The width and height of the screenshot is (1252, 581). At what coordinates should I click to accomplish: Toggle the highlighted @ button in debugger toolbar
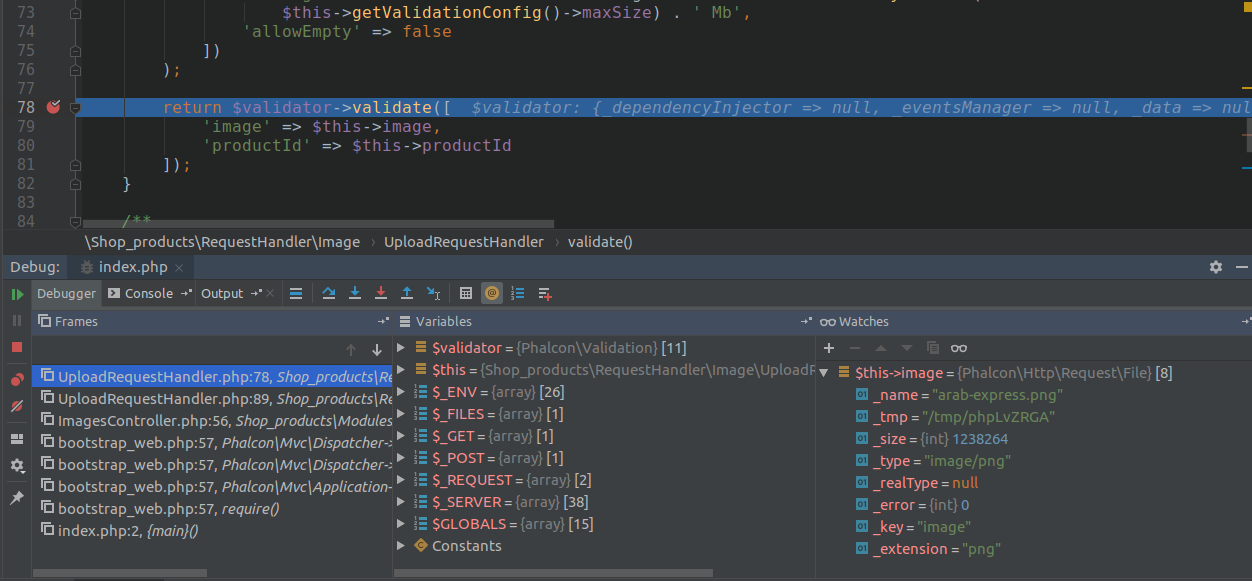coord(492,293)
